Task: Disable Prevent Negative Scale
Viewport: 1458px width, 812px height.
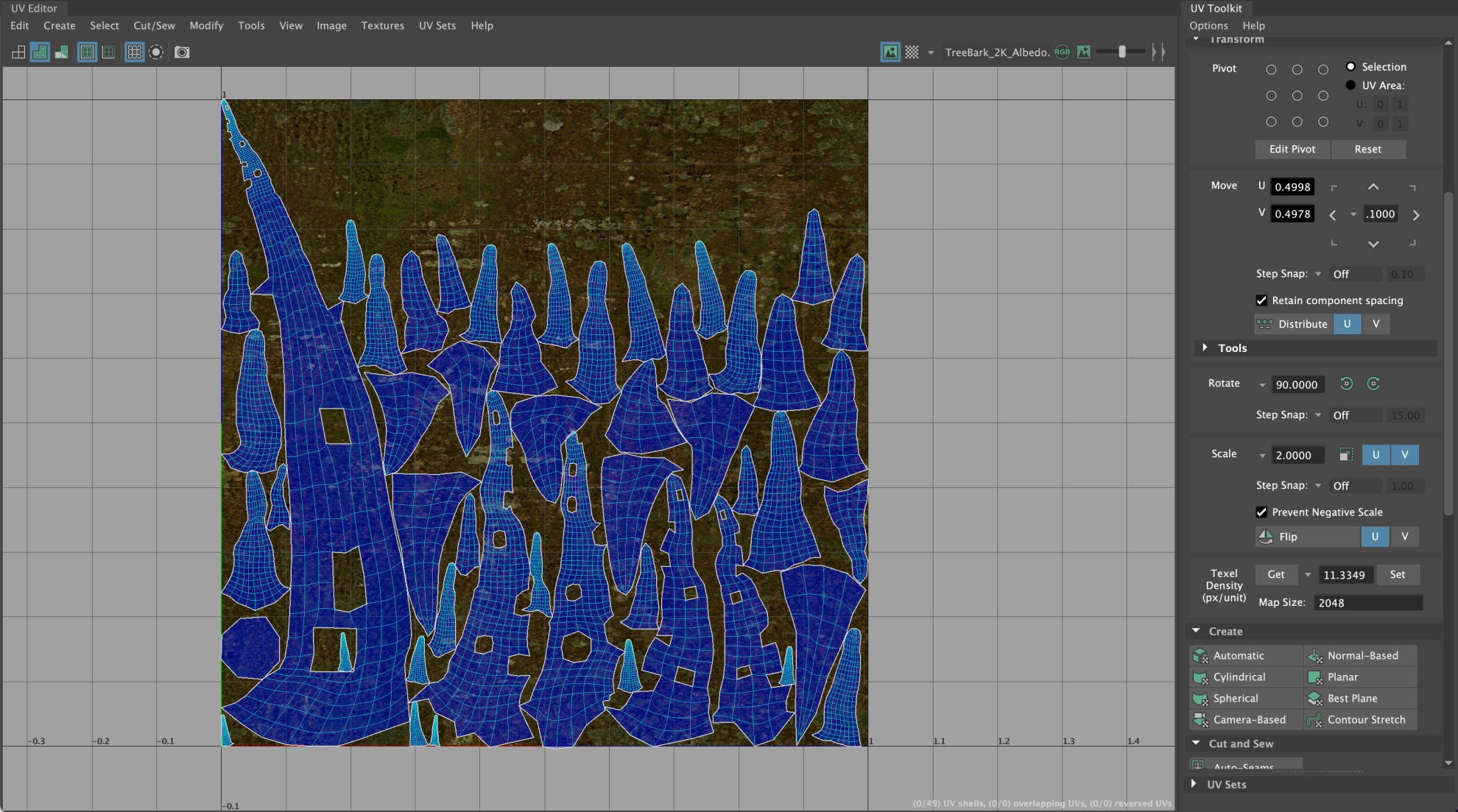Action: click(x=1261, y=512)
